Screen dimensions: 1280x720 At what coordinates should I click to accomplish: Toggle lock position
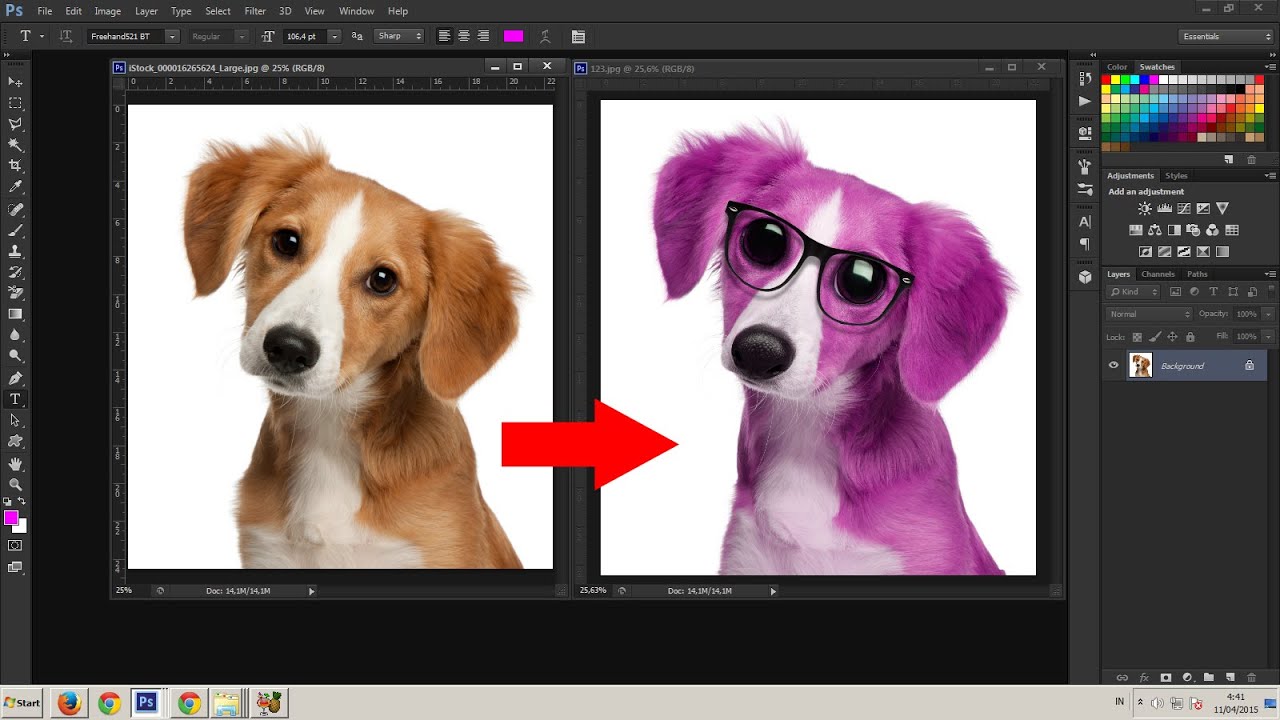point(1173,337)
